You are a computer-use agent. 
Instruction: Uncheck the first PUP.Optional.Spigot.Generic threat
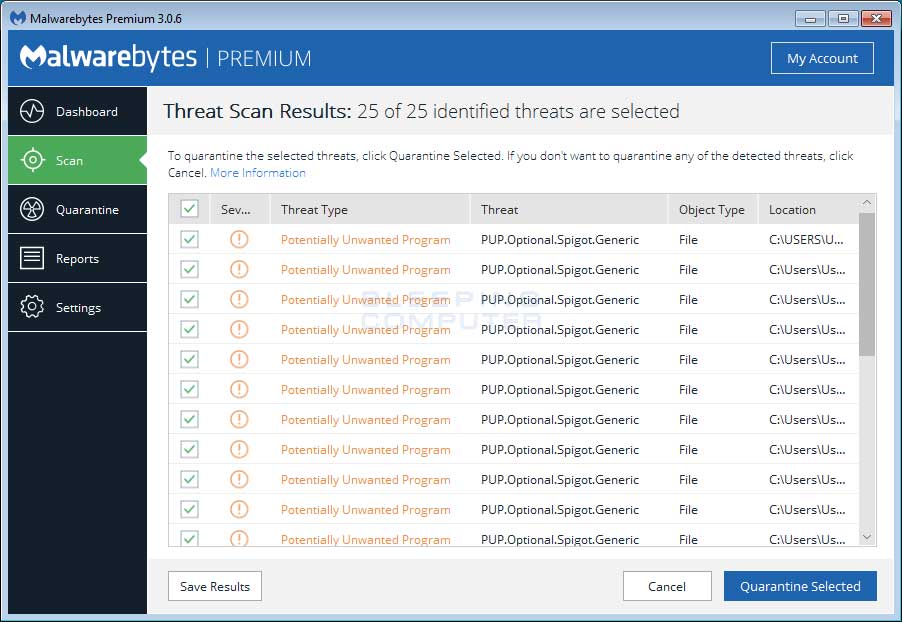click(190, 239)
